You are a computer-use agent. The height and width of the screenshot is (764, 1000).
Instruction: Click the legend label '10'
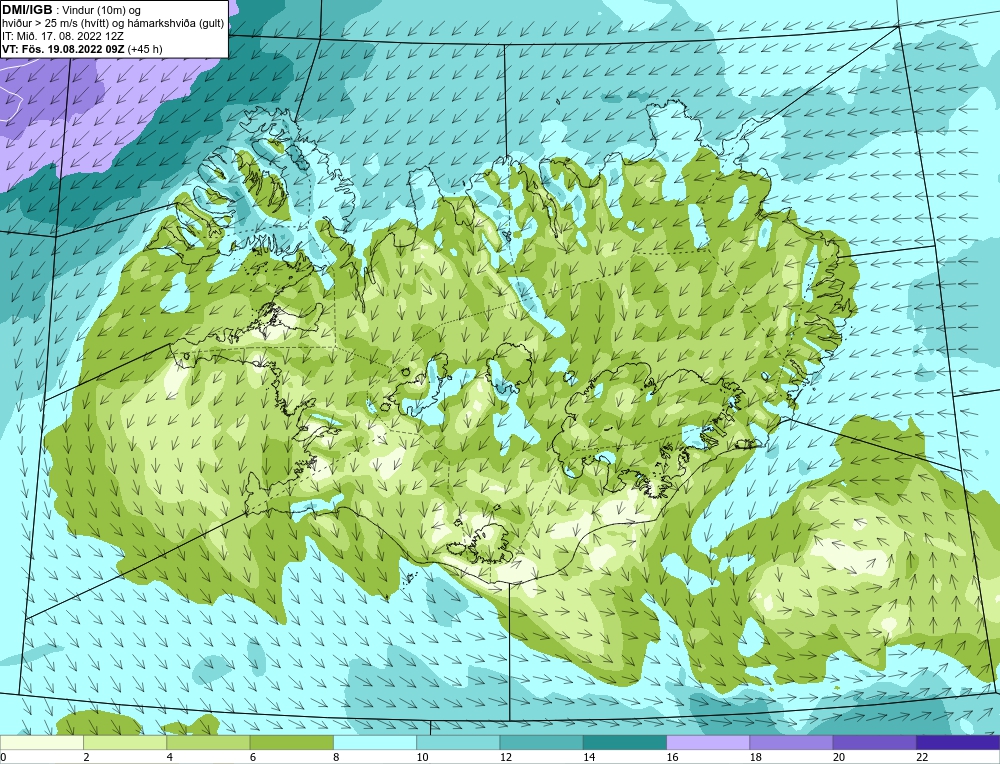(x=422, y=757)
